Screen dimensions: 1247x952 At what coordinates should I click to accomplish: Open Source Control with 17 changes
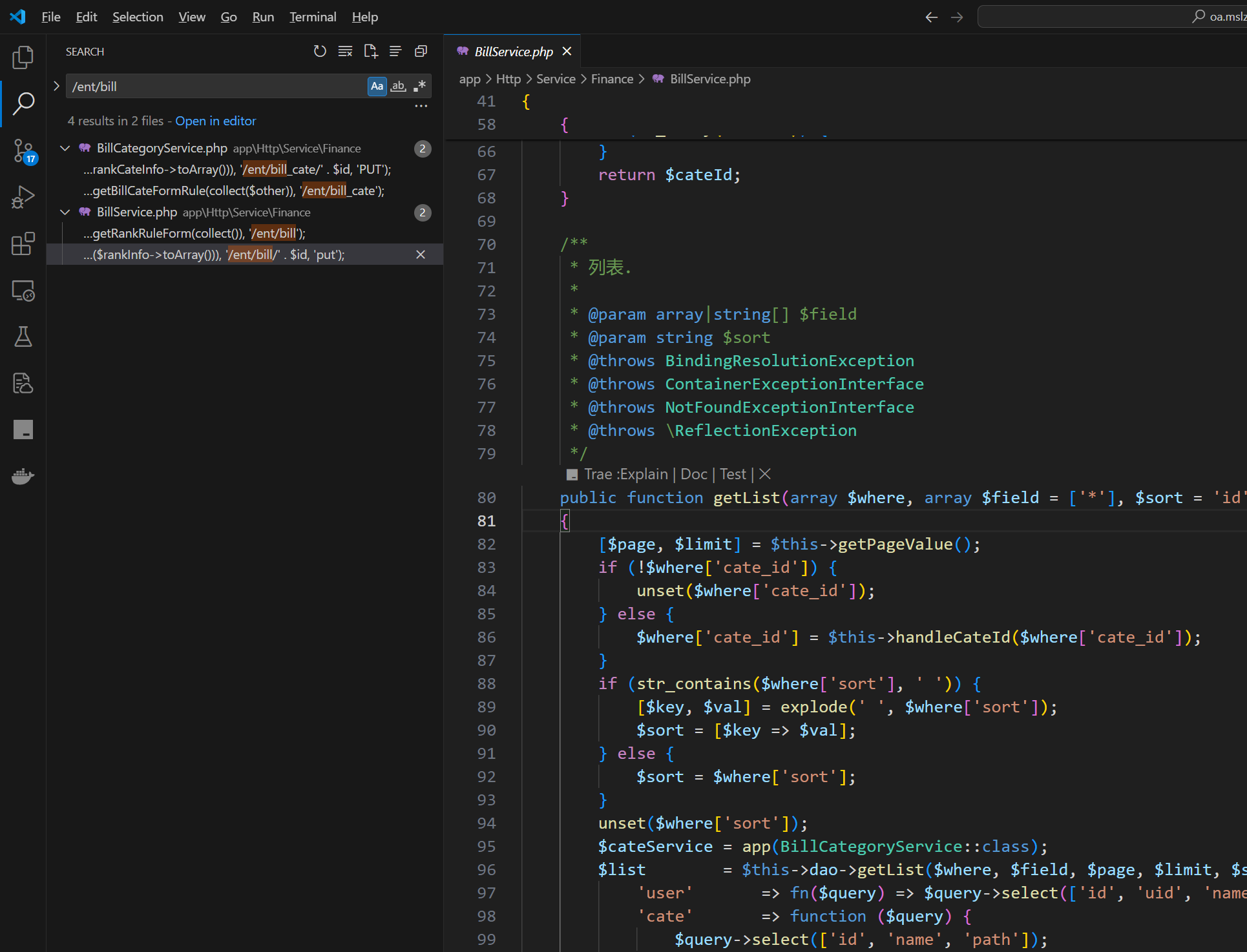pos(24,151)
